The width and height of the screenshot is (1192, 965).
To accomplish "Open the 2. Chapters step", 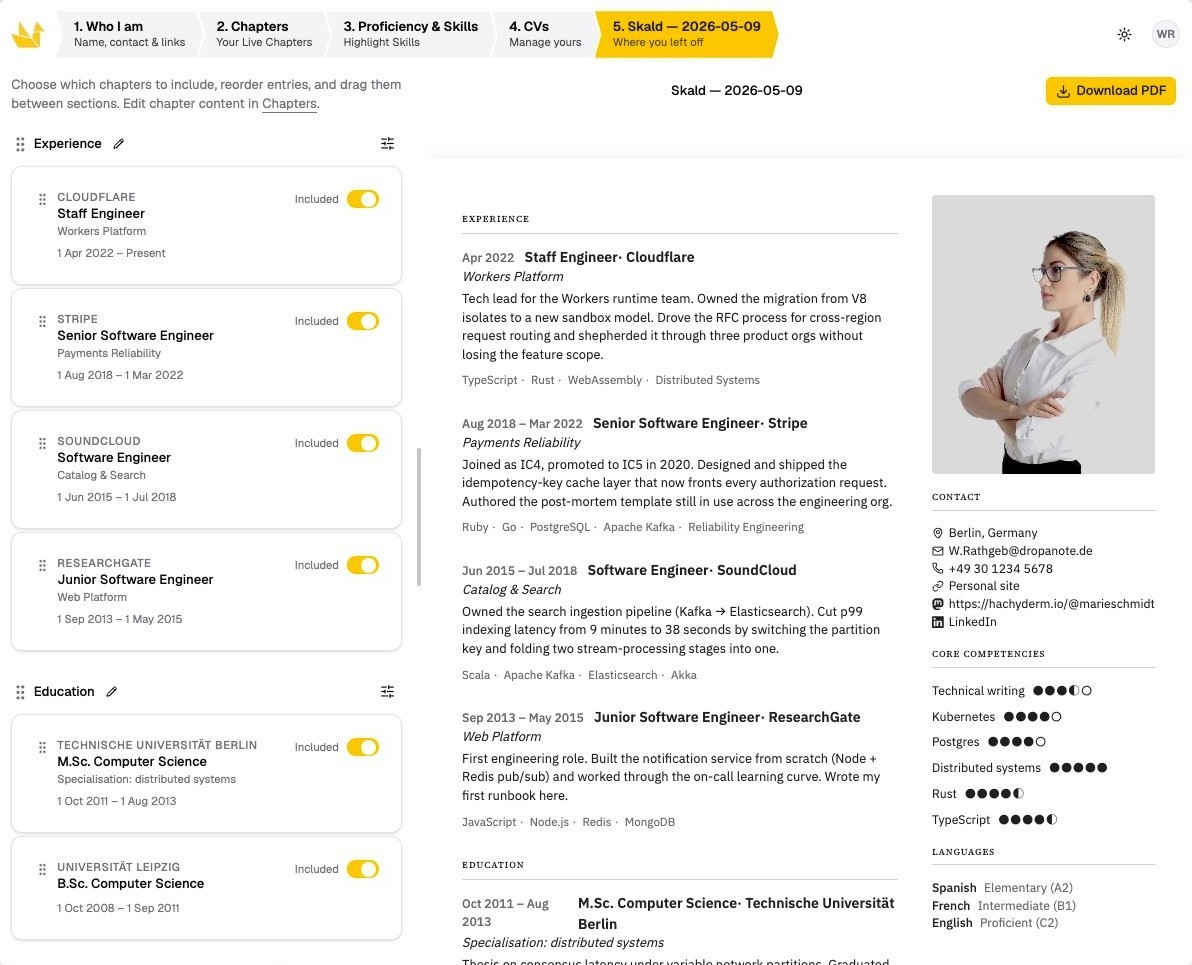I will [264, 34].
